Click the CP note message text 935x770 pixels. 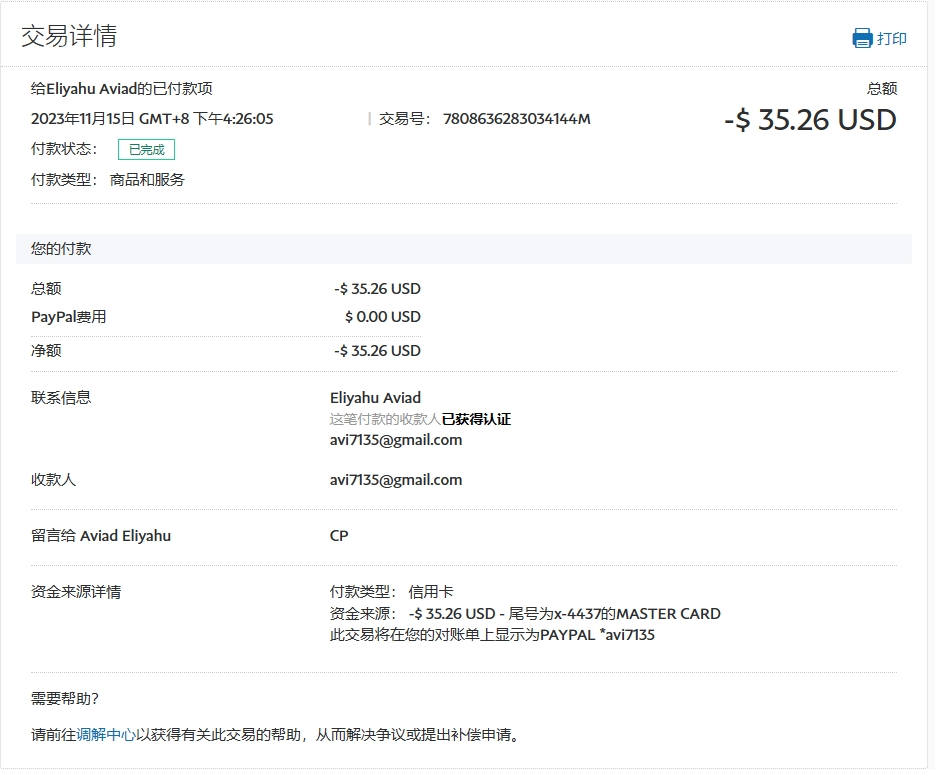click(339, 536)
